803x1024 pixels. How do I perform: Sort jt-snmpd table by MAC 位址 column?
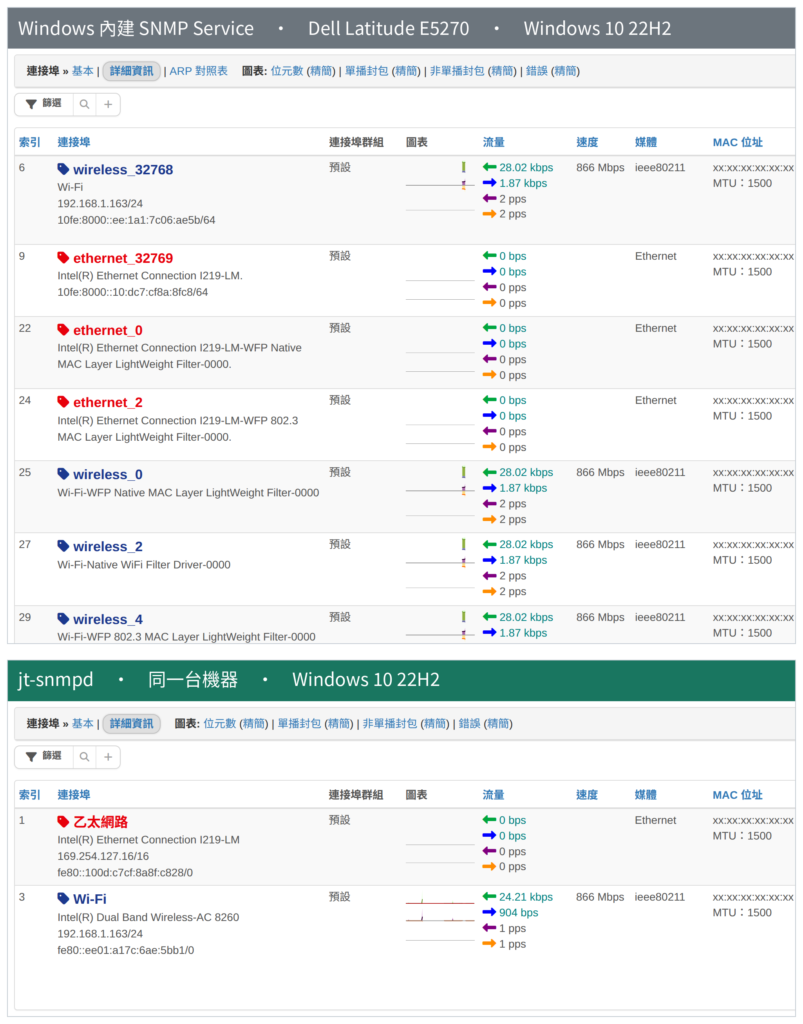[738, 795]
